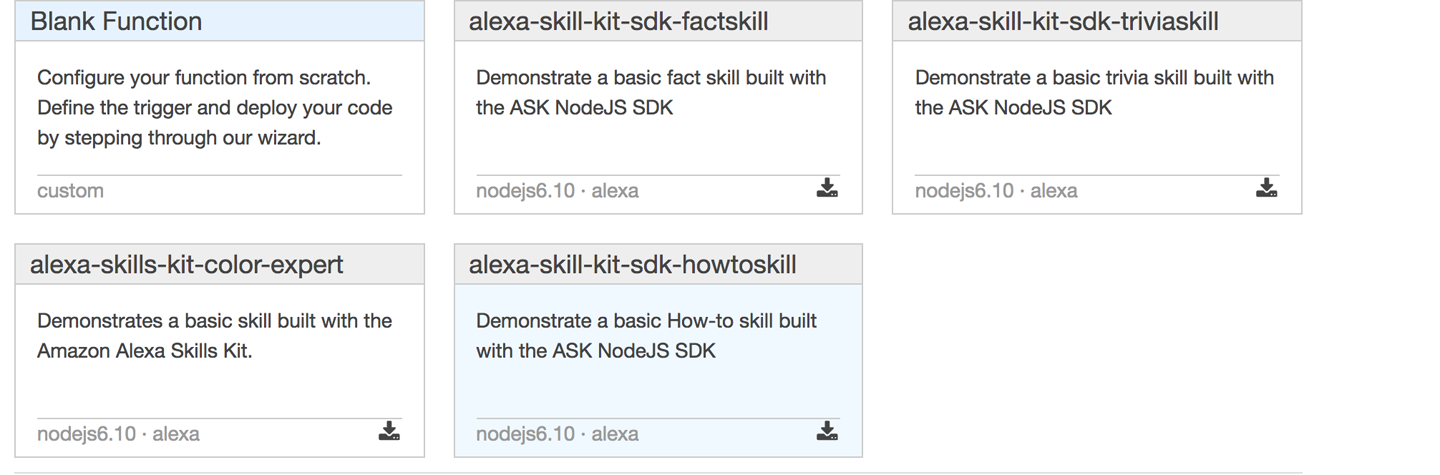The height and width of the screenshot is (475, 1440).
Task: Click nodejs6.10 · alexa tag on howtoskill card
Action: click(557, 434)
